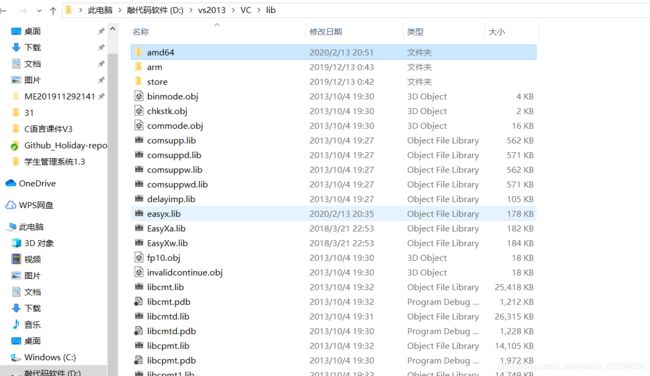Image resolution: width=650 pixels, height=376 pixels.
Task: Sort files by the 修改日期 column header
Action: pos(325,32)
